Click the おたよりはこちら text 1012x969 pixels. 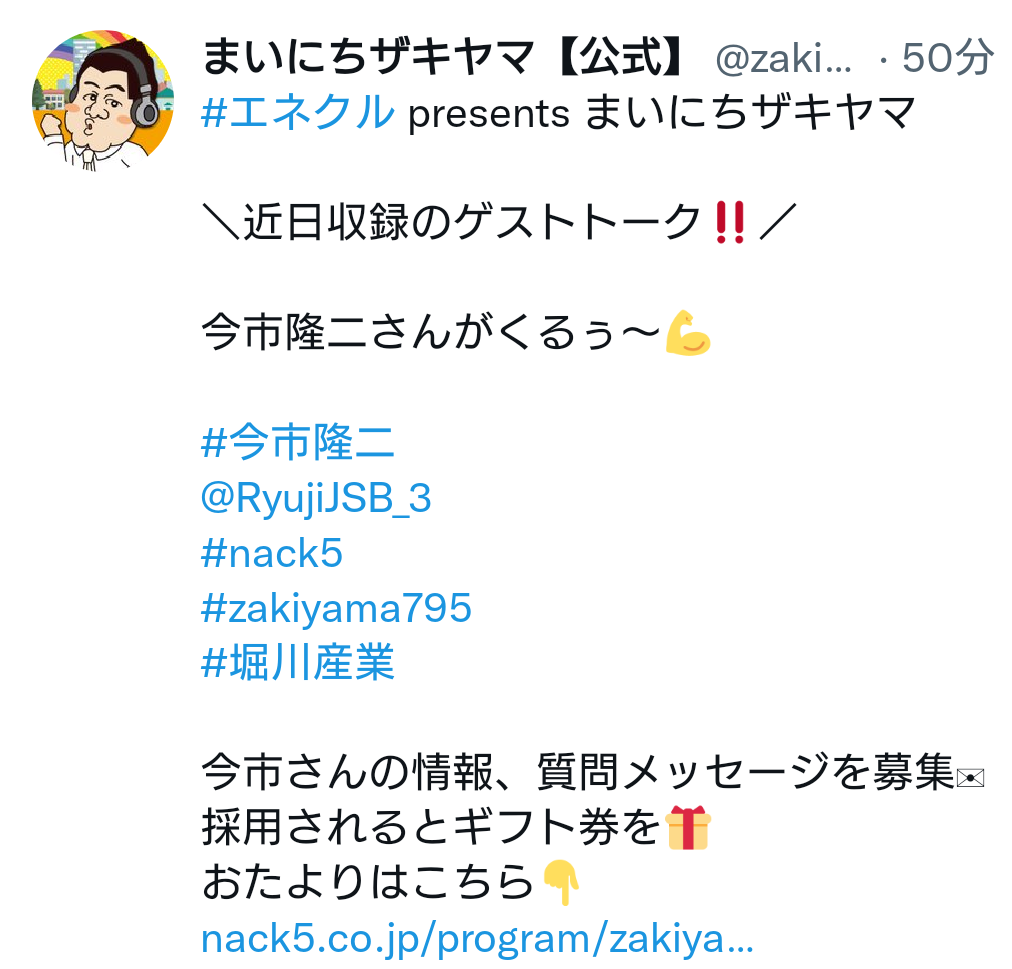click(369, 882)
